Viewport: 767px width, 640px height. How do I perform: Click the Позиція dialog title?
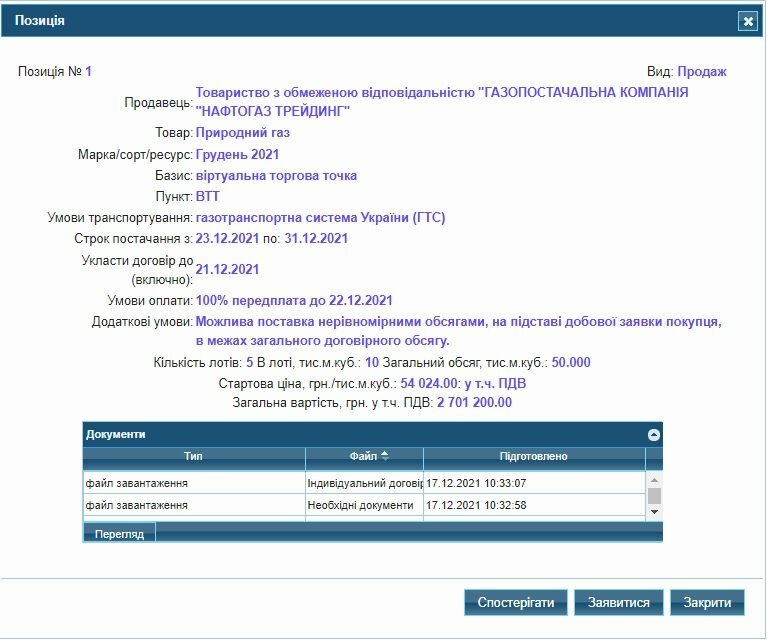coord(40,21)
